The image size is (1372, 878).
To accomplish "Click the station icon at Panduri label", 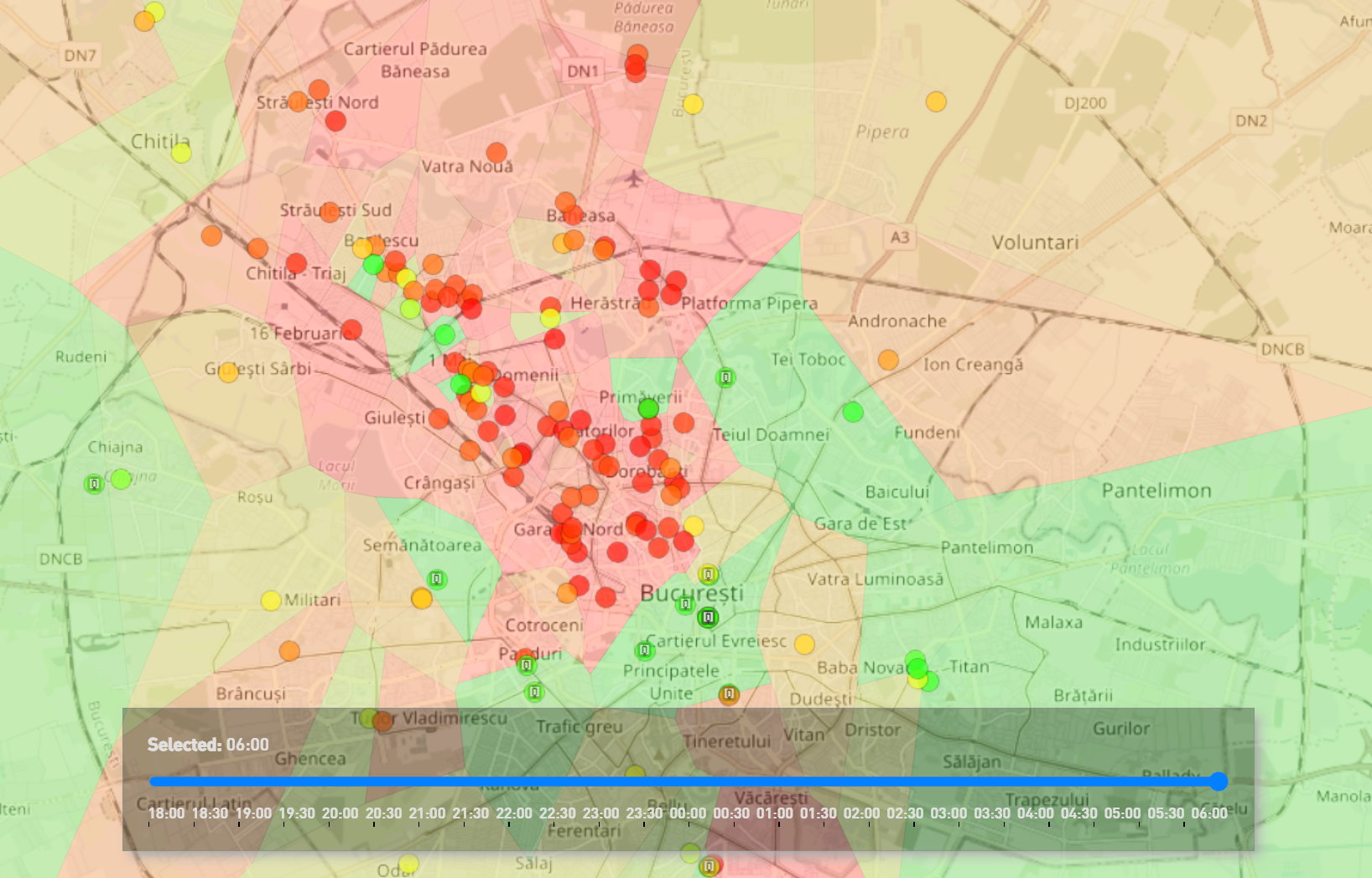I will (x=527, y=665).
